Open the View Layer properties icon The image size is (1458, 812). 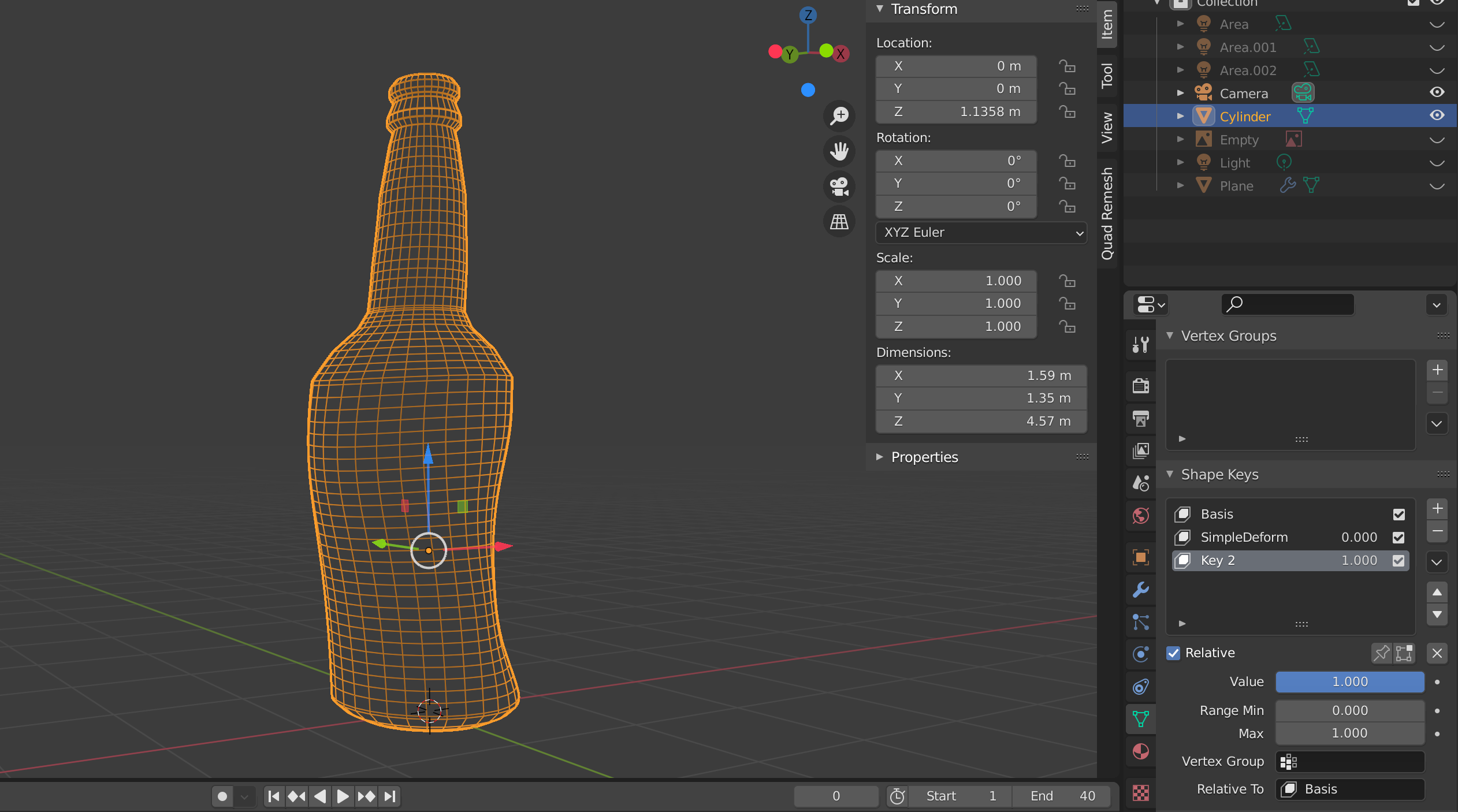point(1141,450)
